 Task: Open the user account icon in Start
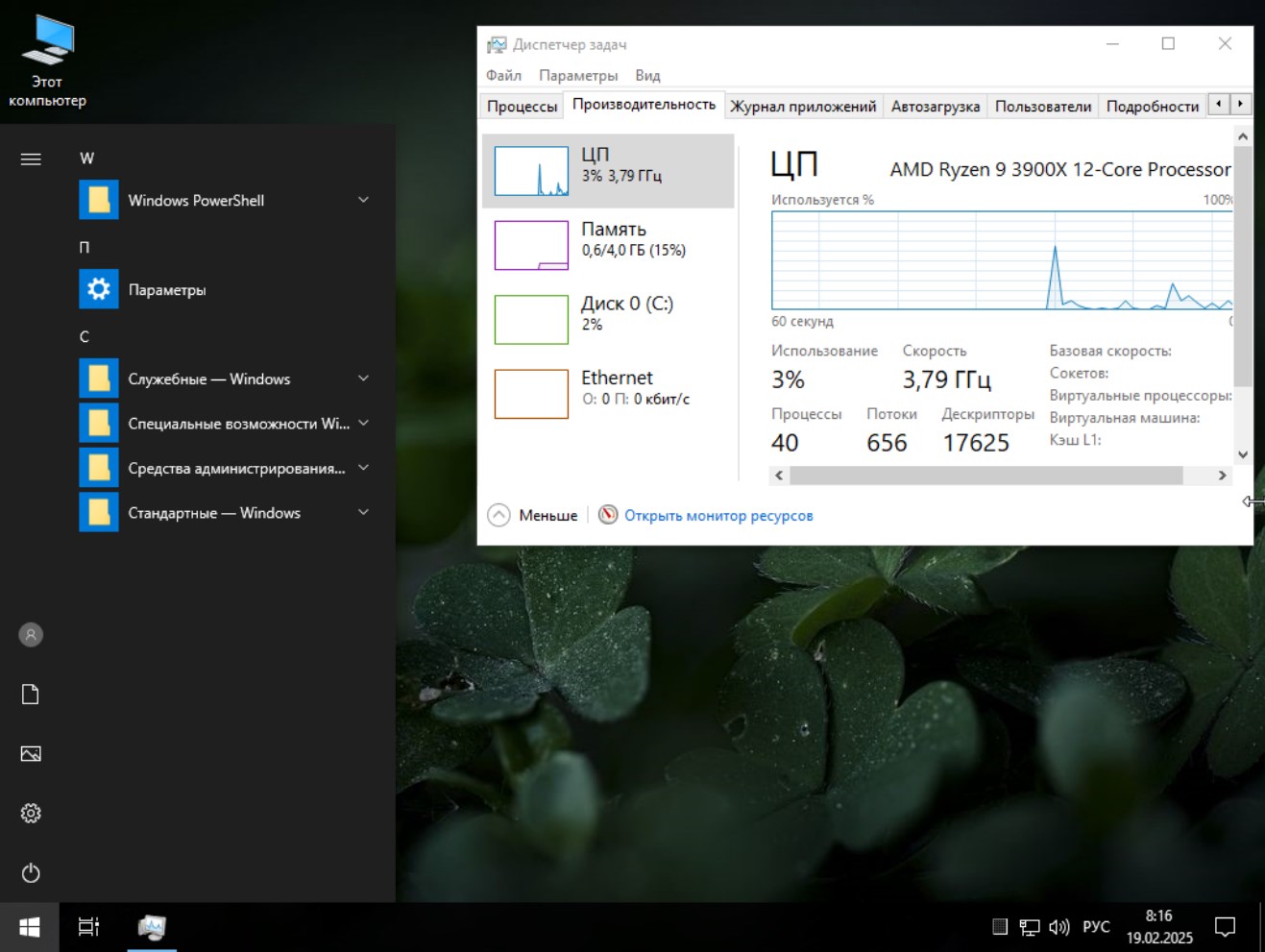pyautogui.click(x=31, y=635)
